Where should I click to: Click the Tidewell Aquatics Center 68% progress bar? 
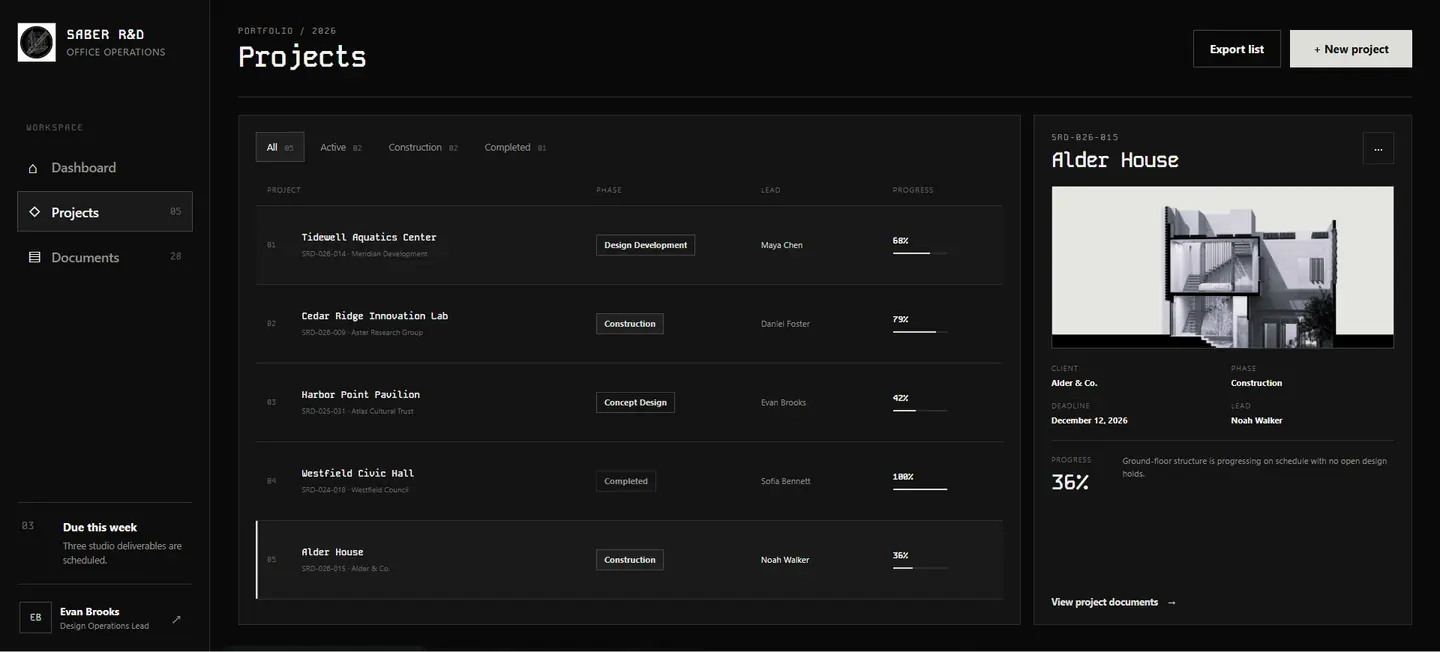pos(920,253)
